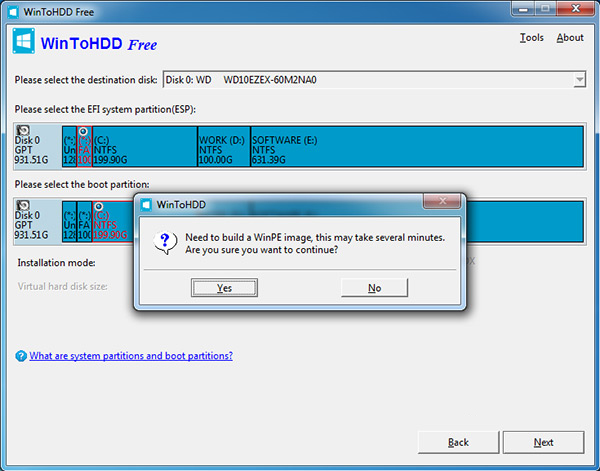Viewport: 600px width, 471px height.
Task: Select SOFTWARE (E:) partition in ESP row
Action: coord(417,147)
